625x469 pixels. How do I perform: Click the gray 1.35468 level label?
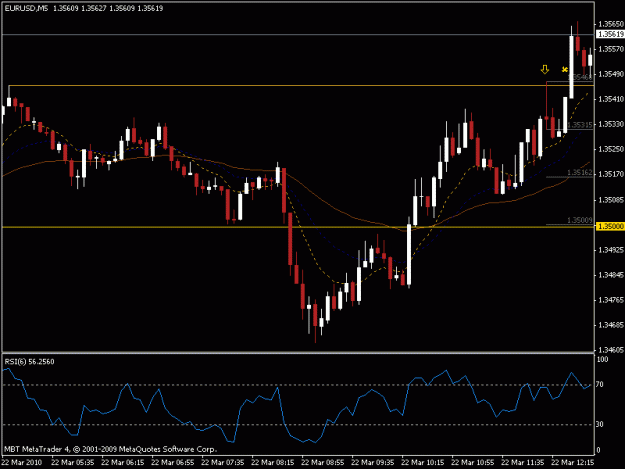point(580,77)
